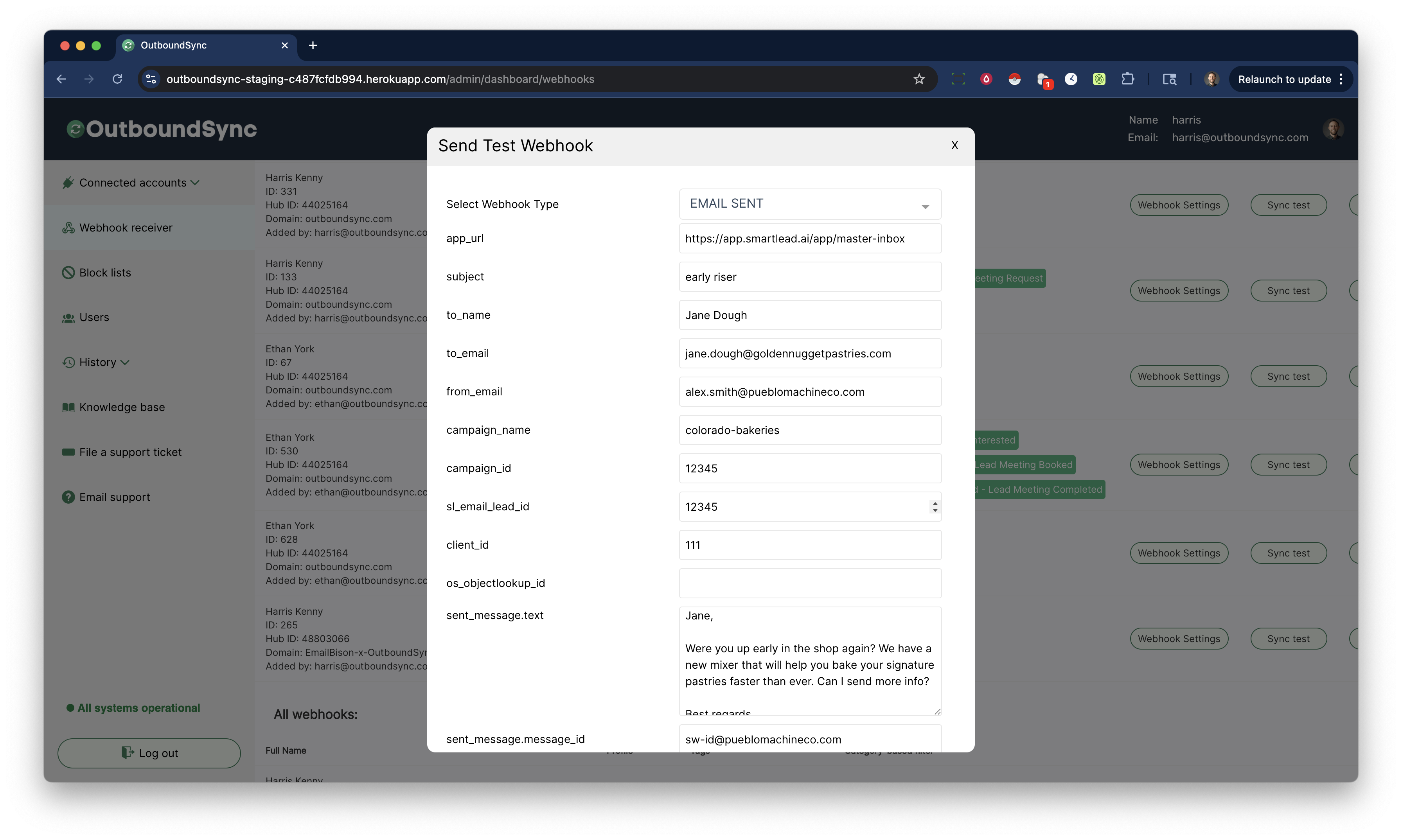Expand the History section chevron
The image size is (1402, 840).
click(126, 362)
